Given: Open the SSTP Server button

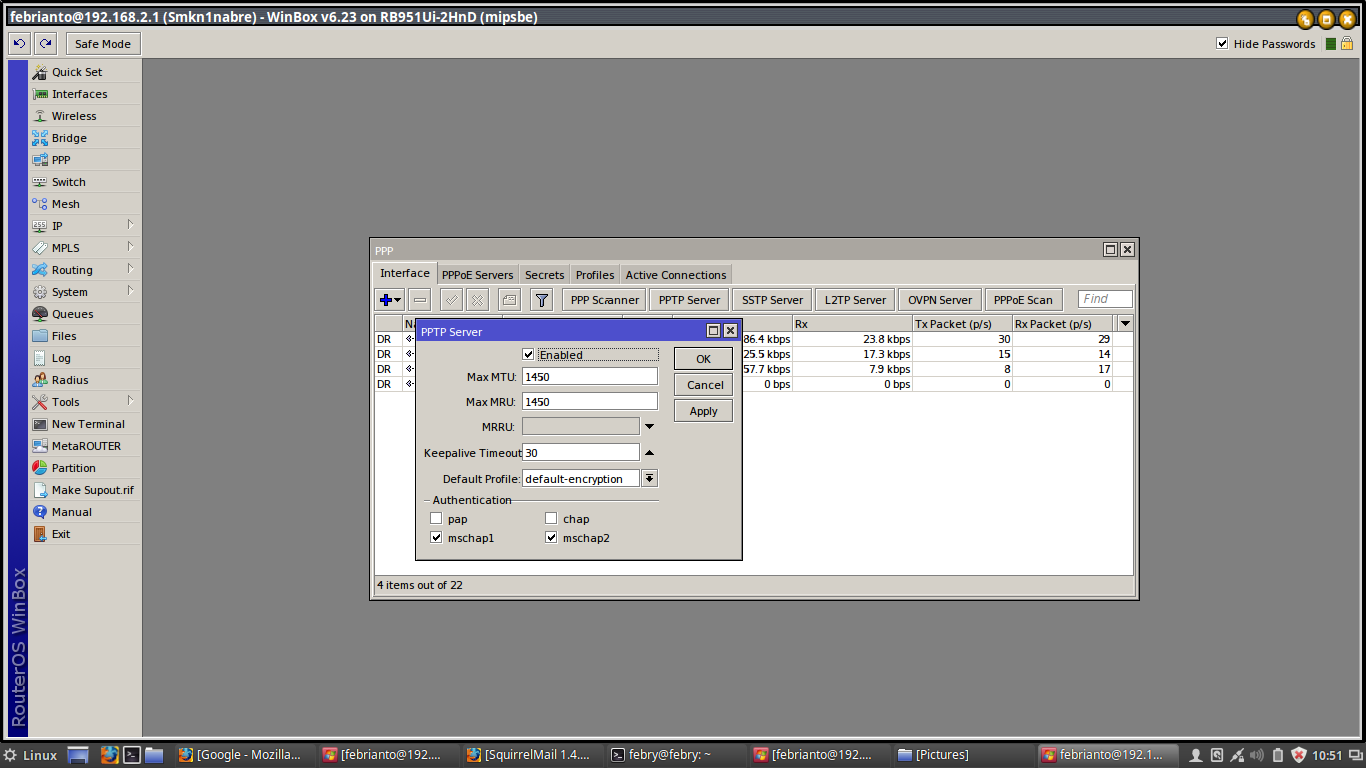Looking at the screenshot, I should point(772,300).
